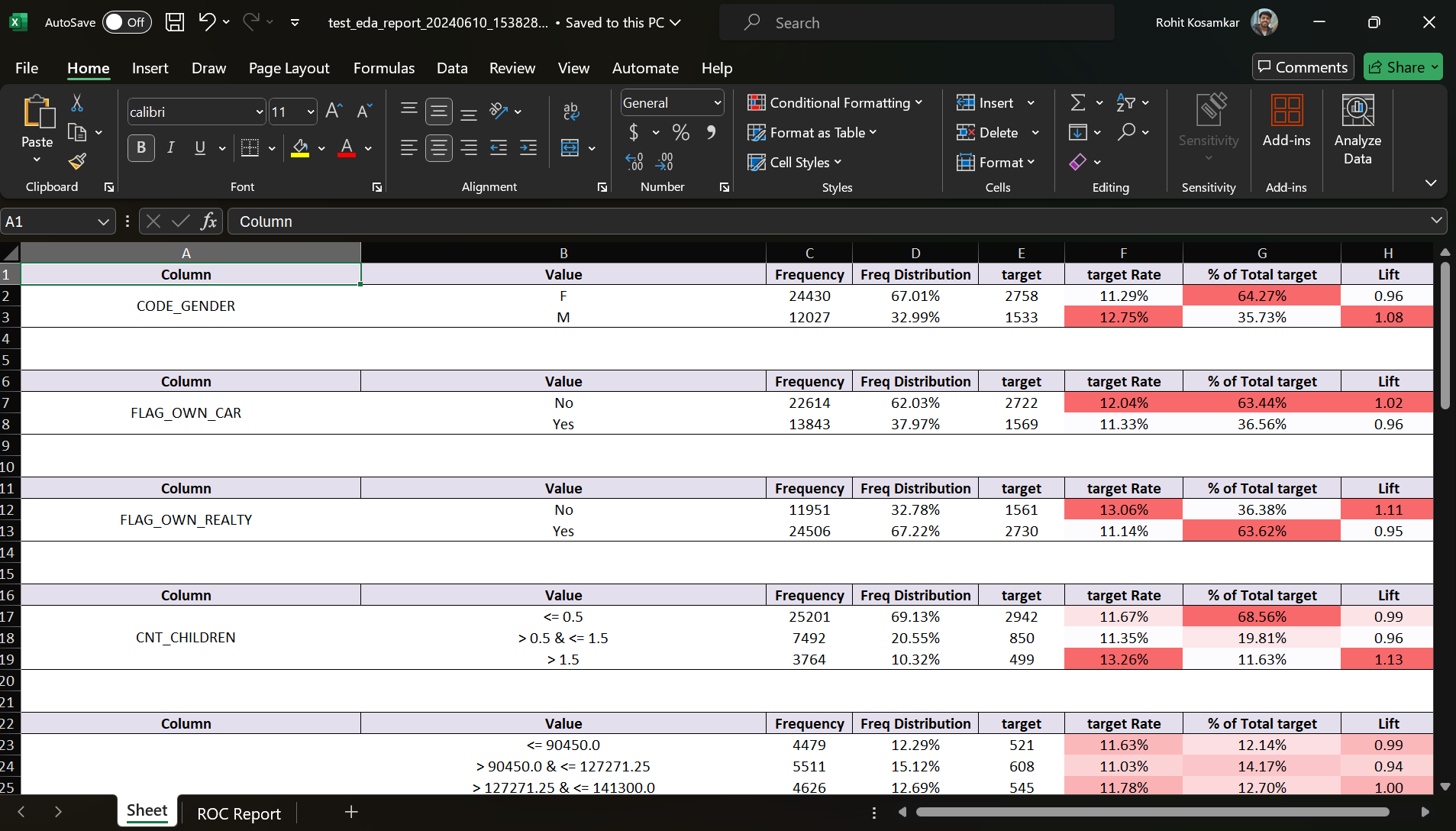1456x831 pixels.
Task: Open the Formulas ribbon tab
Action: pos(384,68)
